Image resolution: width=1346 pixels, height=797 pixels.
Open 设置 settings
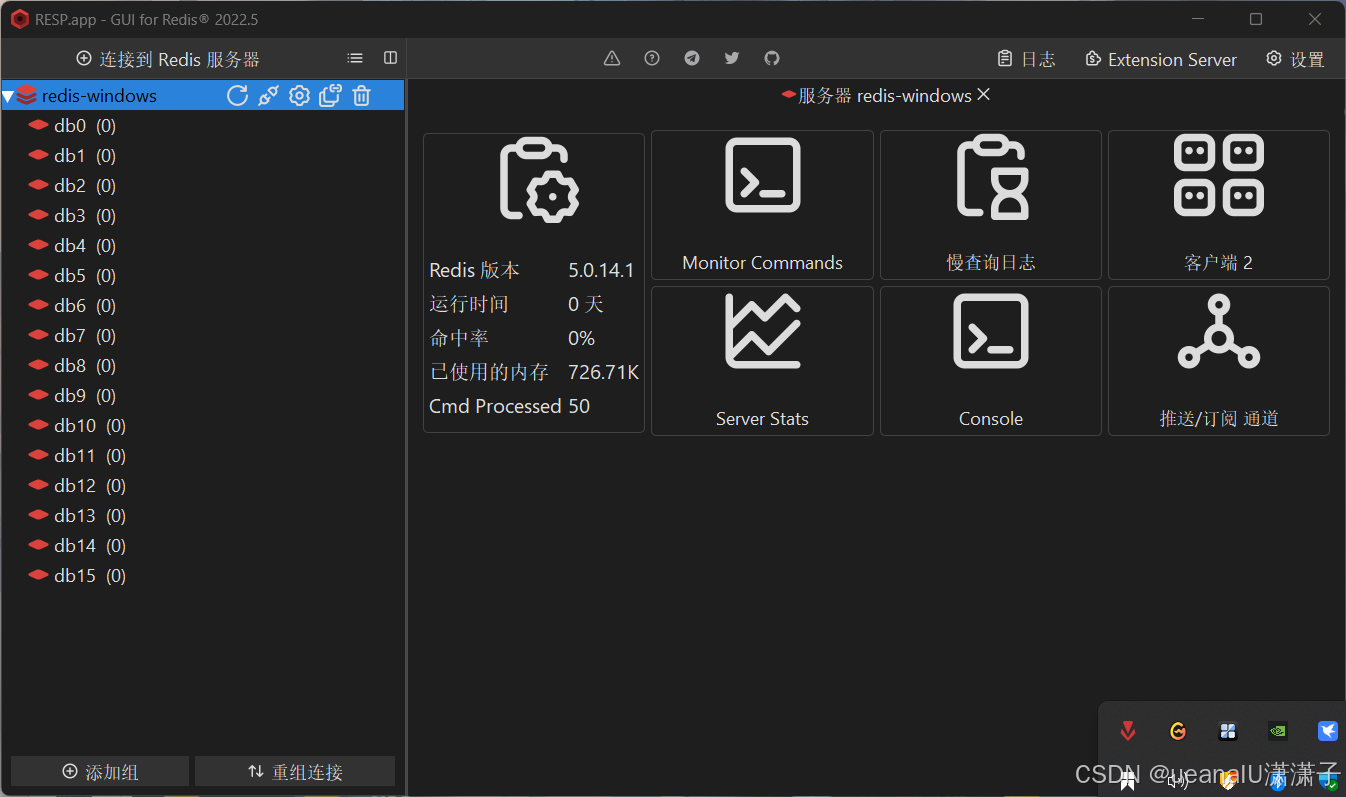(1295, 59)
